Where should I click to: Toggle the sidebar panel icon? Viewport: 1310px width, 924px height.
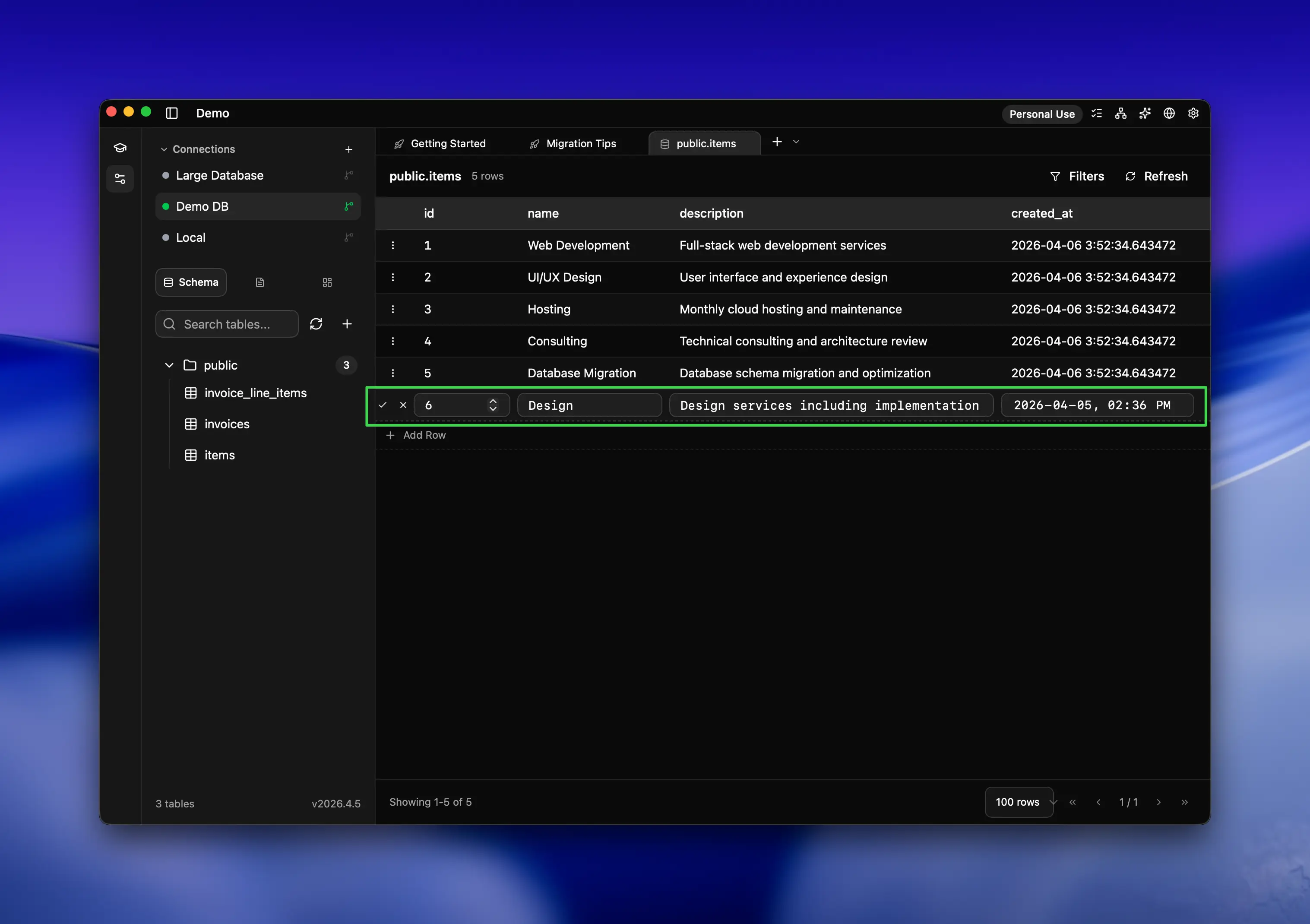click(172, 113)
